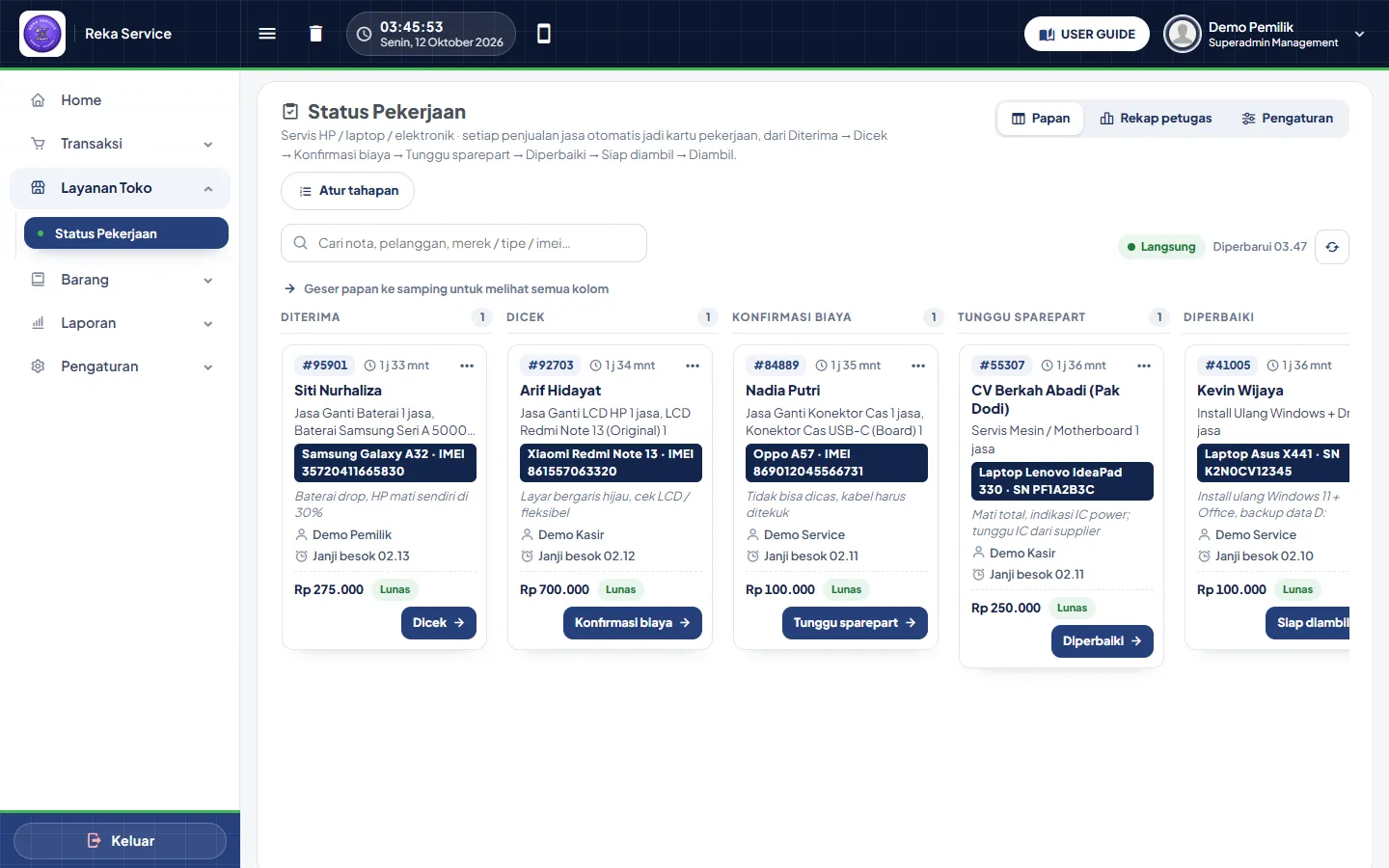Switch to the Papan tab
The image size is (1389, 868).
1041,119
